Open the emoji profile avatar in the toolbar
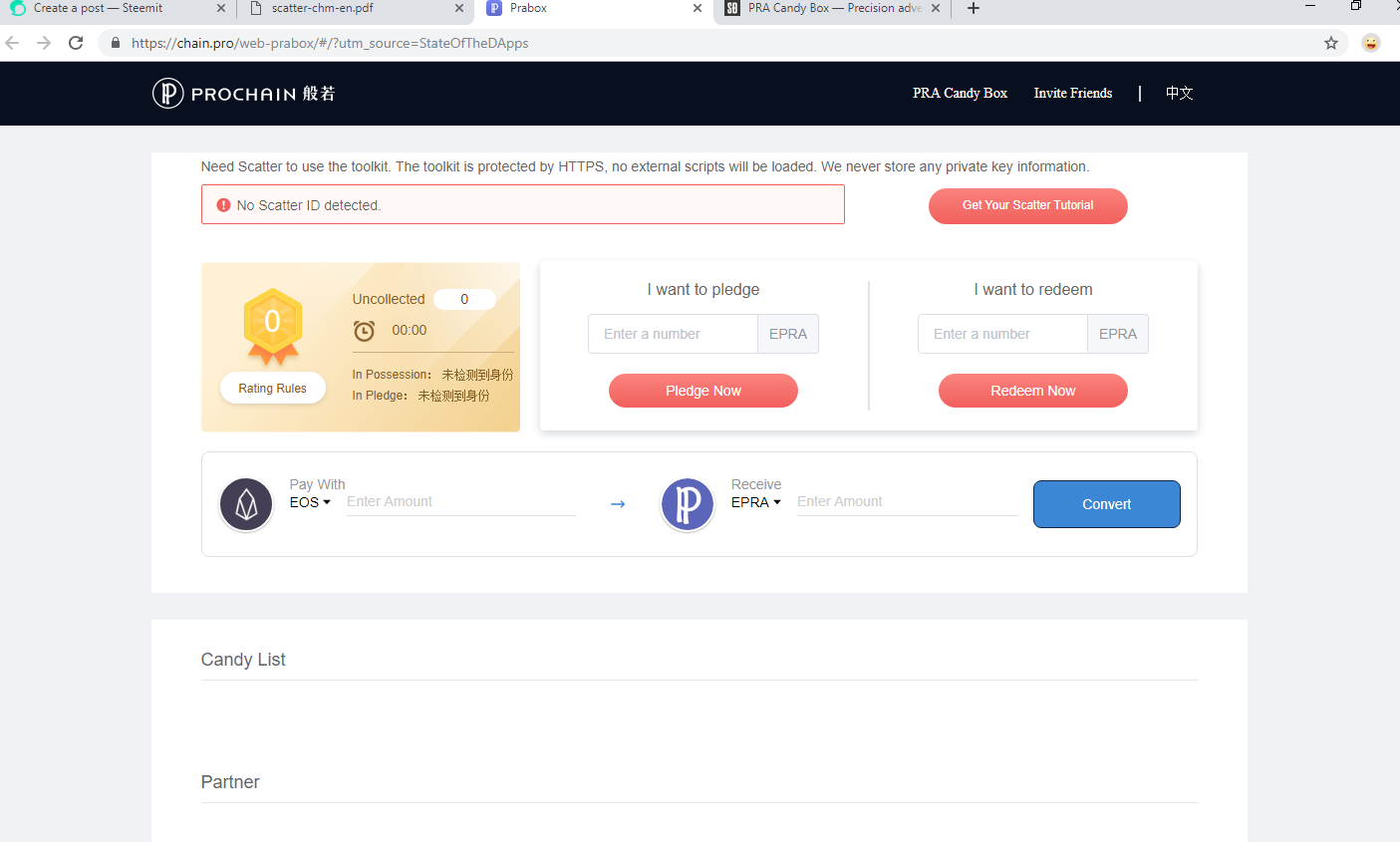This screenshot has width=1400, height=842. click(1371, 43)
